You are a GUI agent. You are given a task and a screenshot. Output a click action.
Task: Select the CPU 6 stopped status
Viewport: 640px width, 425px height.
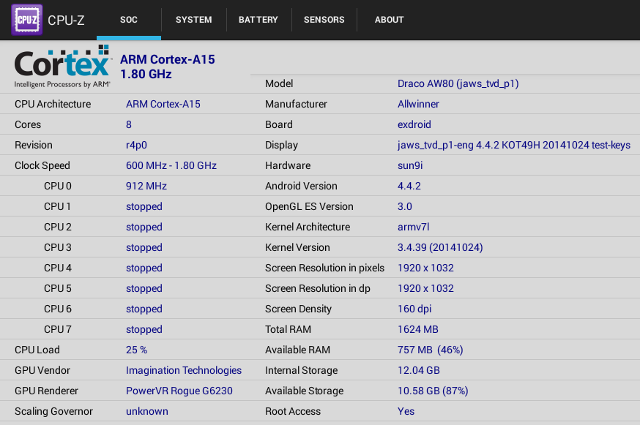coord(144,309)
